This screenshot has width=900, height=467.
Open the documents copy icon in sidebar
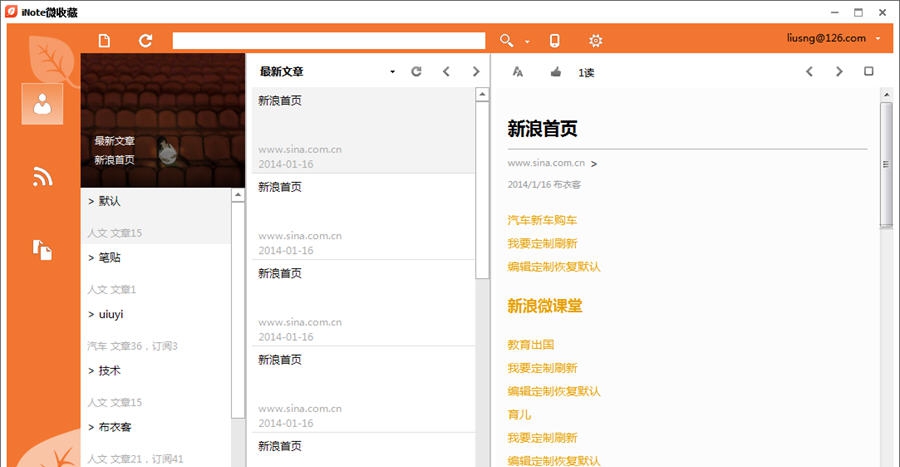coord(42,249)
